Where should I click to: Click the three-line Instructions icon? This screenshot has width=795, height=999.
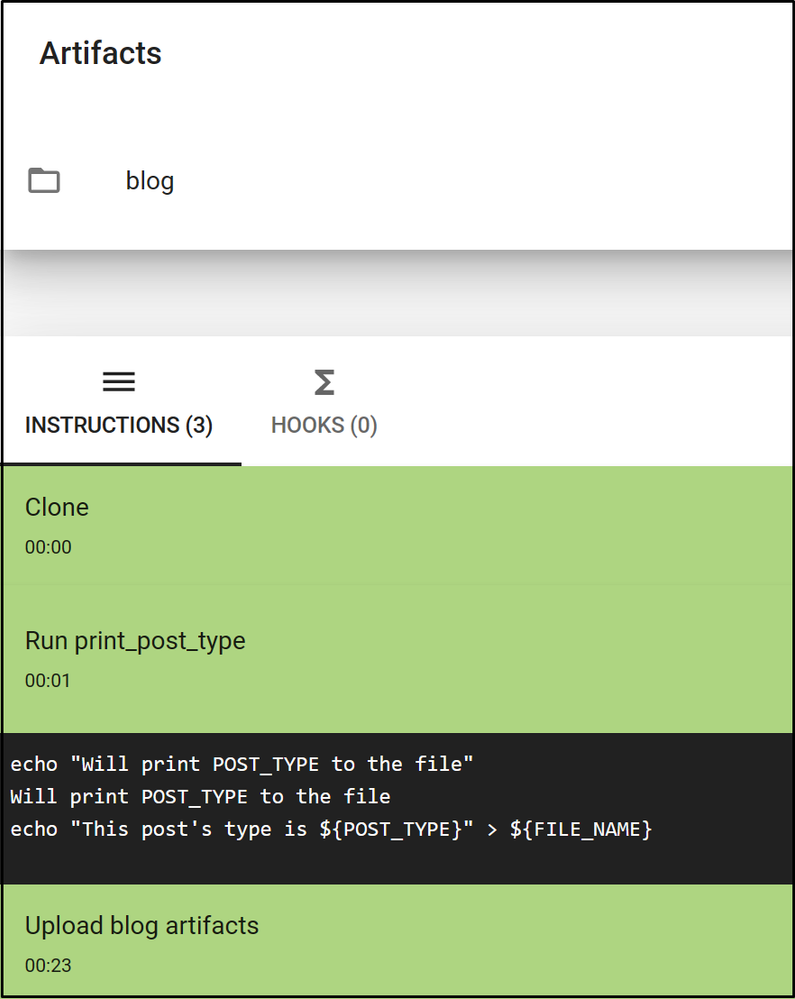pyautogui.click(x=118, y=382)
